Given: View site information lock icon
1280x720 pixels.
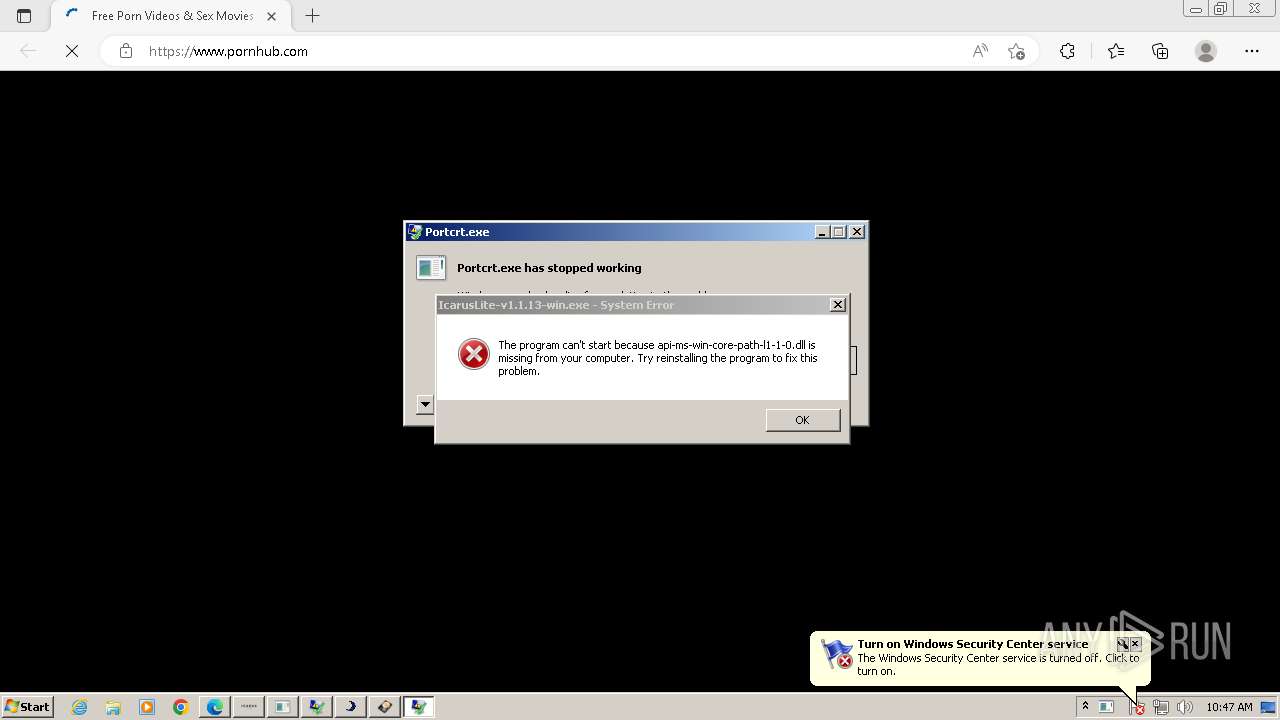Looking at the screenshot, I should coord(126,51).
